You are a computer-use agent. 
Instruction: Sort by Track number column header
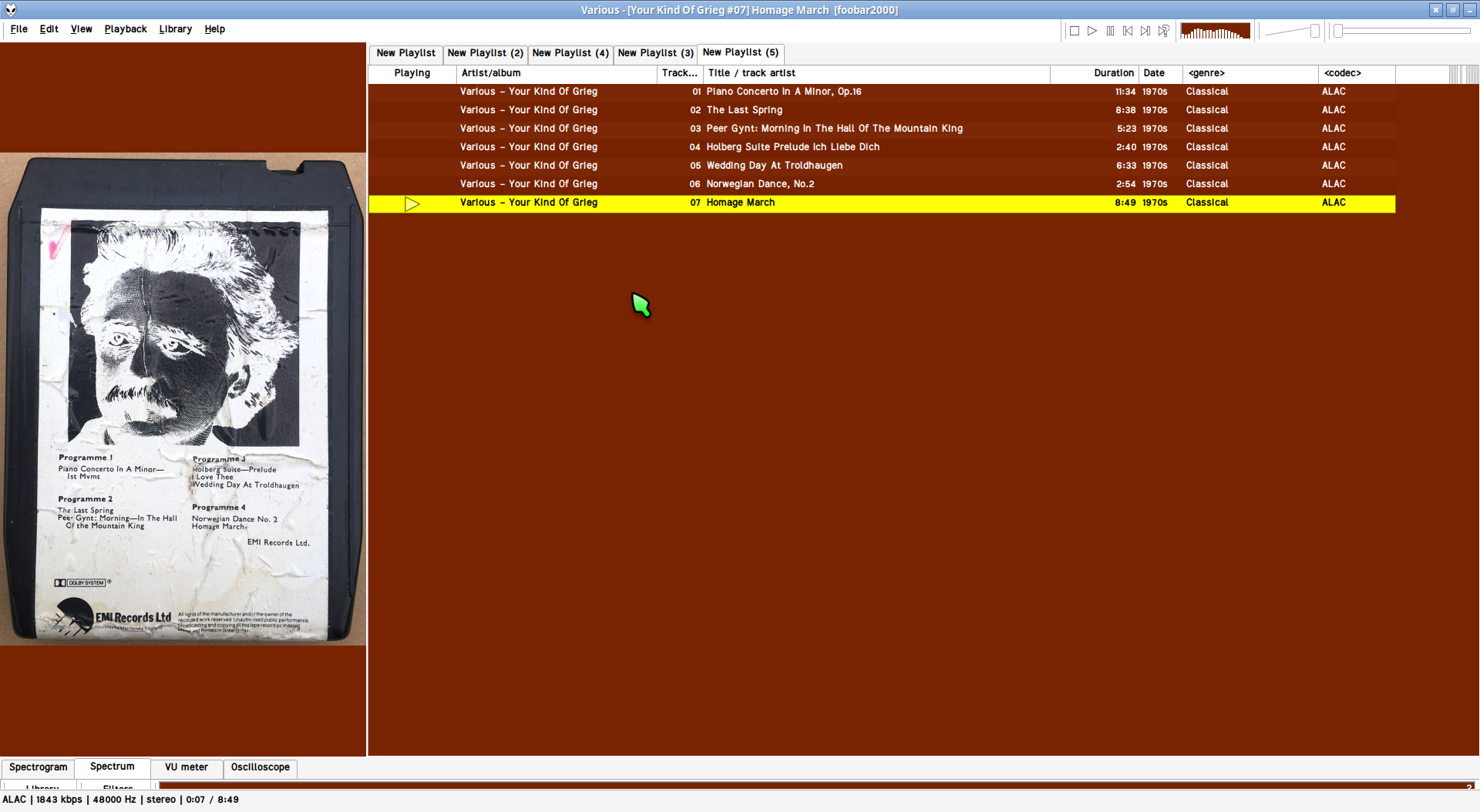coord(679,73)
